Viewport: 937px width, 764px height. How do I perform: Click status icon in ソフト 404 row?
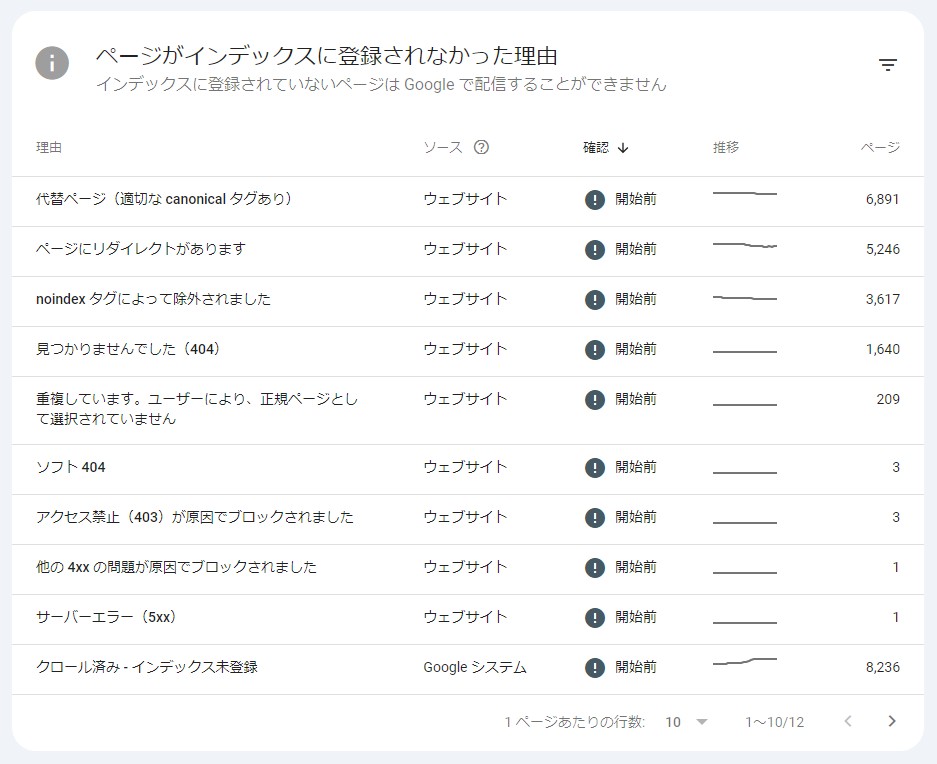595,467
